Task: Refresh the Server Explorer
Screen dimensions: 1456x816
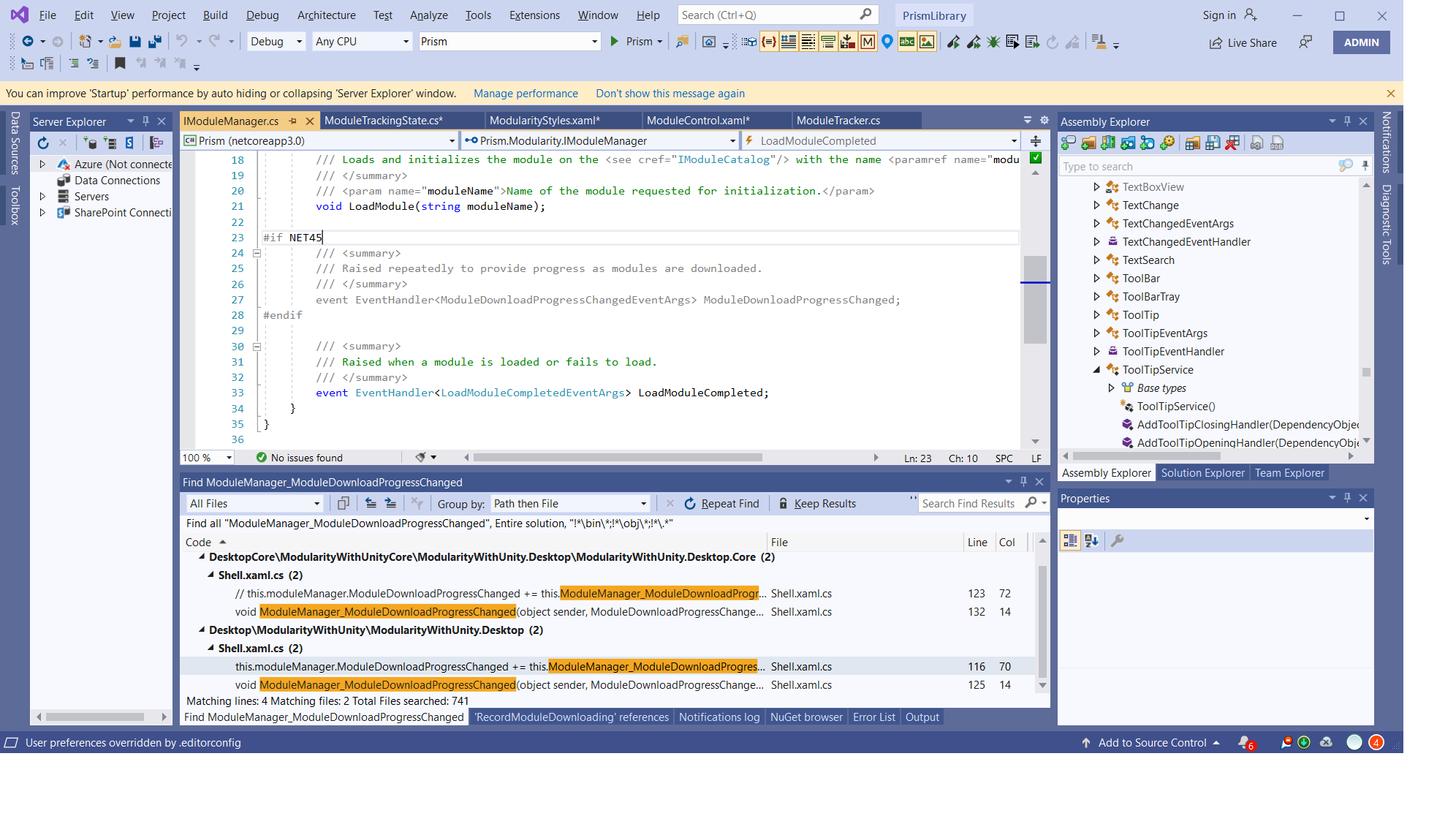Action: [42, 143]
